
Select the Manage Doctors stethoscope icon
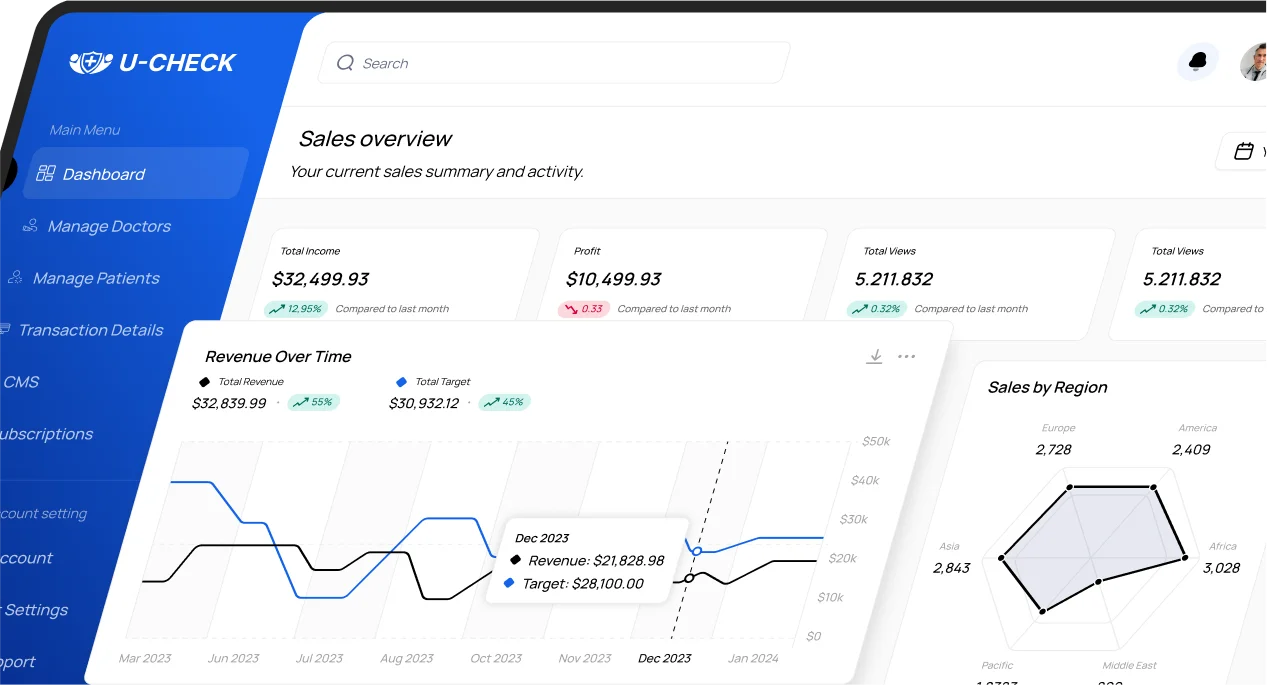click(x=29, y=225)
